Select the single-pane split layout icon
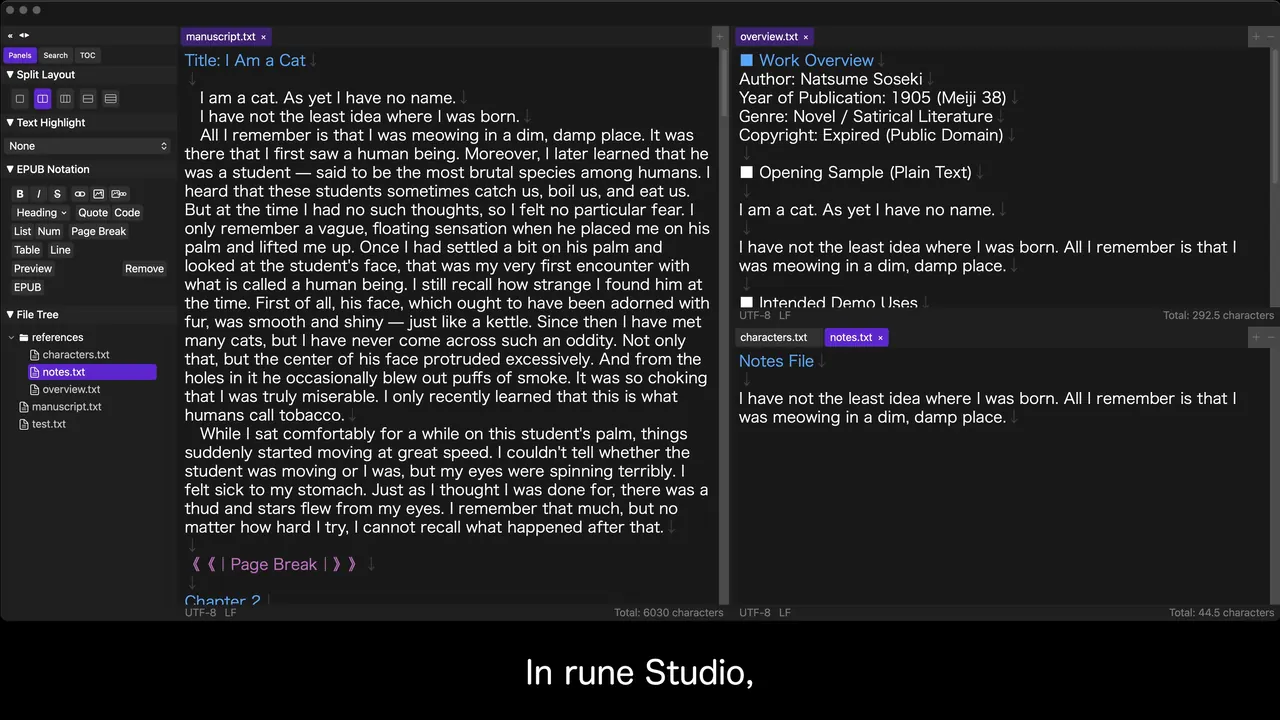Image resolution: width=1280 pixels, height=720 pixels. tap(19, 99)
